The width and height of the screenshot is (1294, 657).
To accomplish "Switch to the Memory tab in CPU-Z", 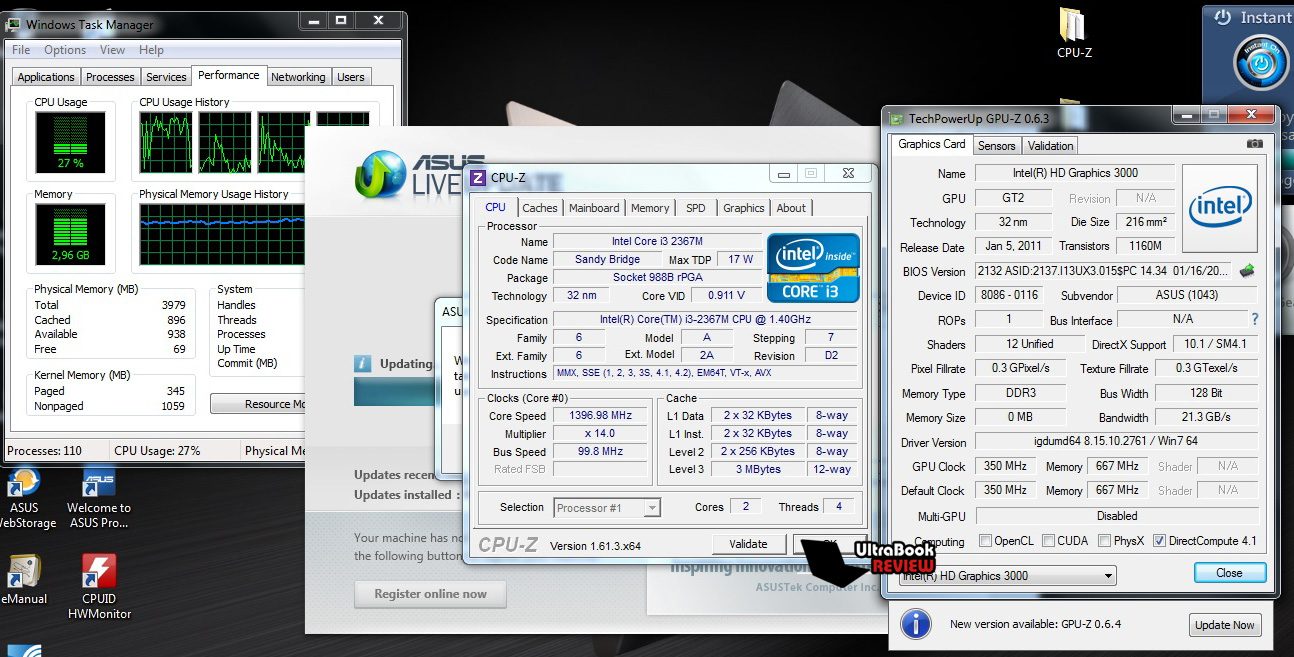I will tap(650, 208).
